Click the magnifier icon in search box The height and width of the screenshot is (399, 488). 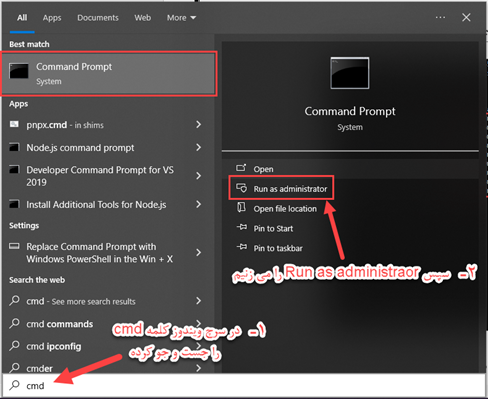click(14, 385)
